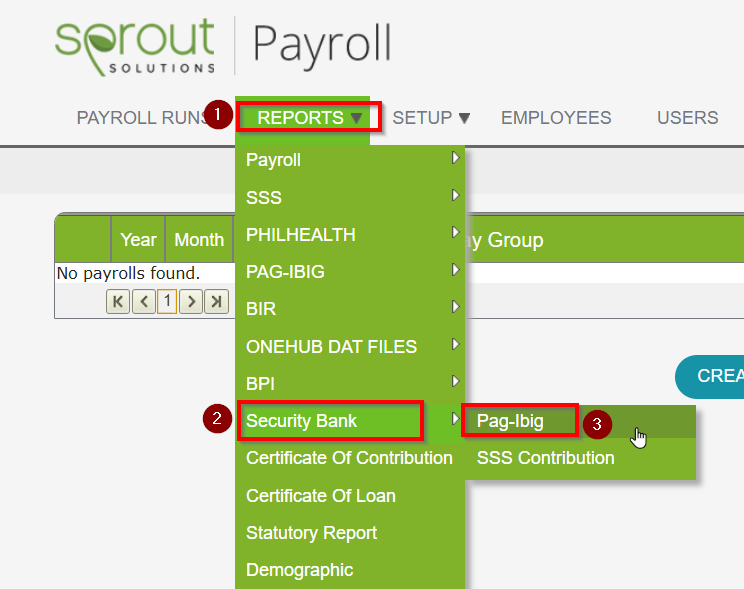The height and width of the screenshot is (589, 744).
Task: Go to first page of payroll list
Action: [x=118, y=301]
